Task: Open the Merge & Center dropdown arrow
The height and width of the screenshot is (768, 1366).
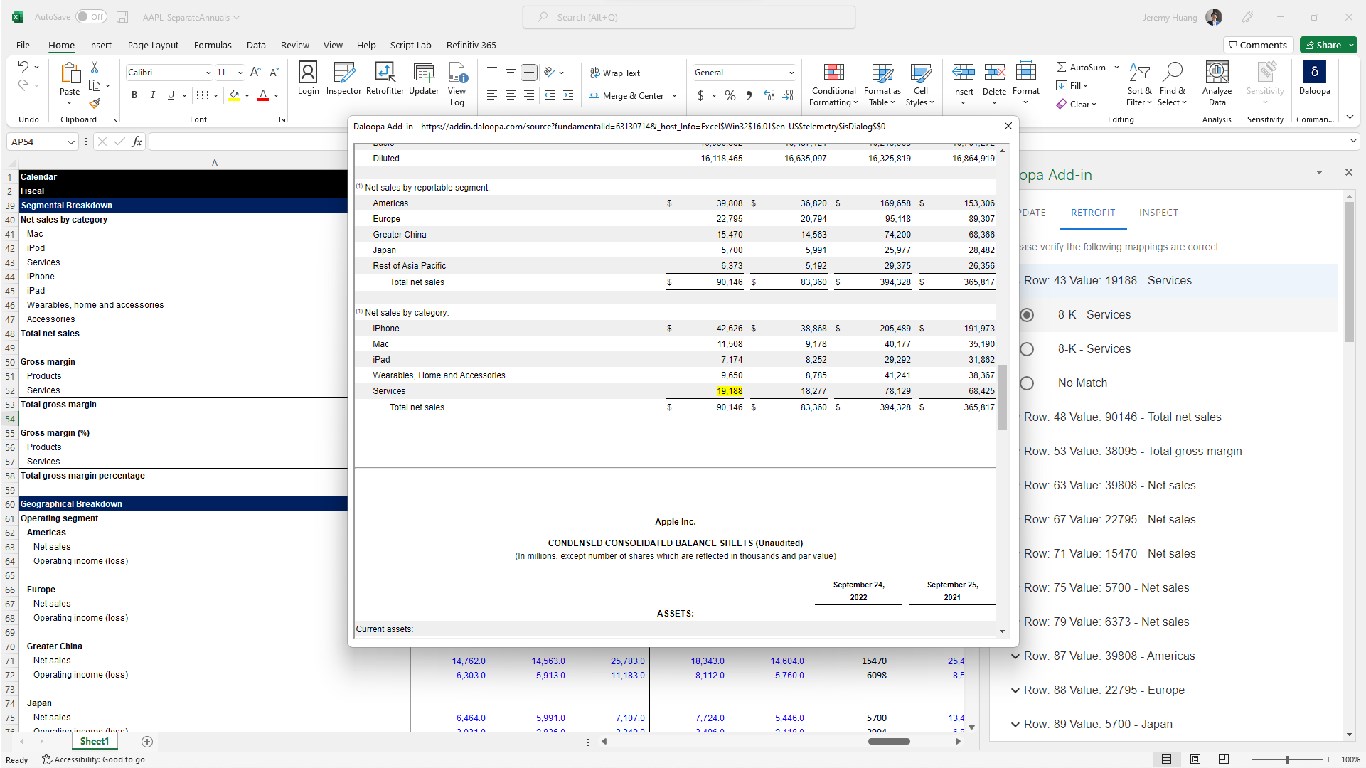Action: [x=674, y=96]
